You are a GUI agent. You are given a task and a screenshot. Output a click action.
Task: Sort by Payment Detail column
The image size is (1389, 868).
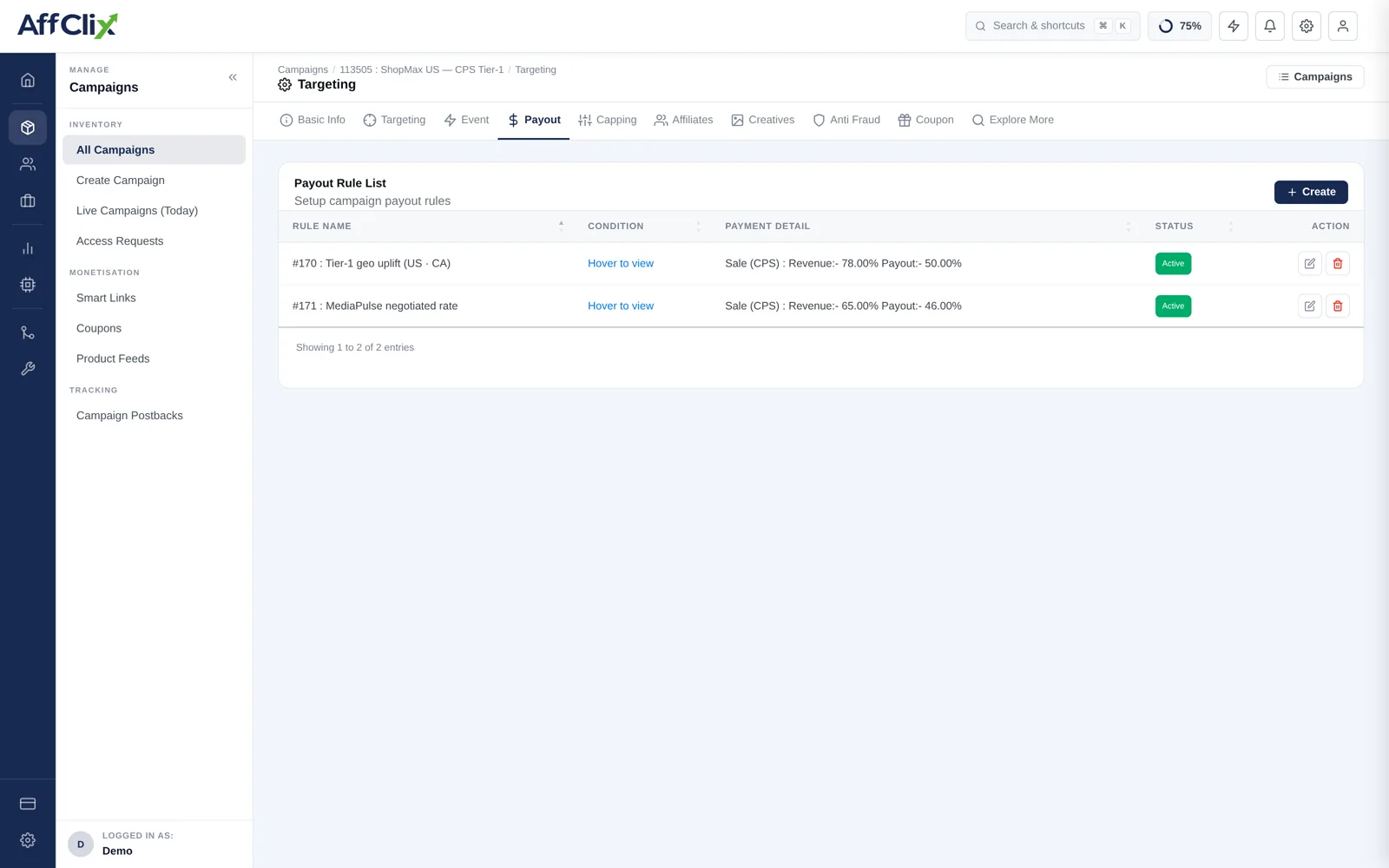pyautogui.click(x=926, y=226)
